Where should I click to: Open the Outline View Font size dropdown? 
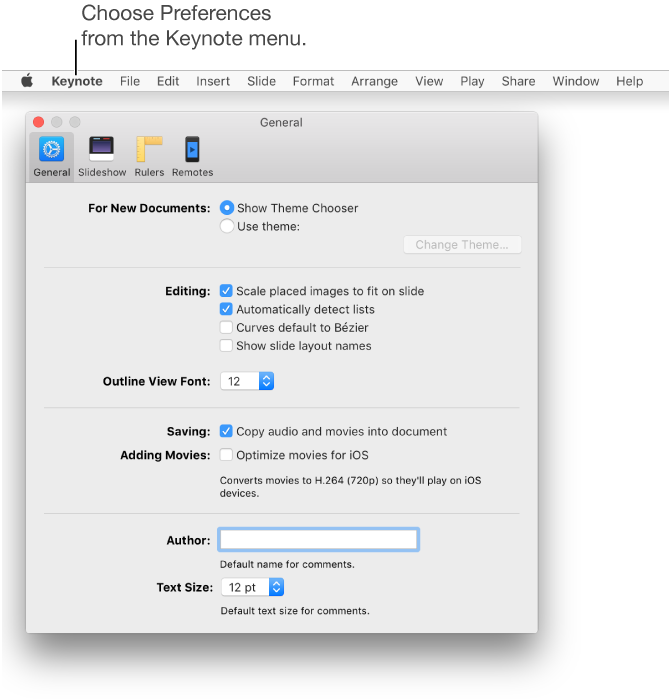[247, 381]
